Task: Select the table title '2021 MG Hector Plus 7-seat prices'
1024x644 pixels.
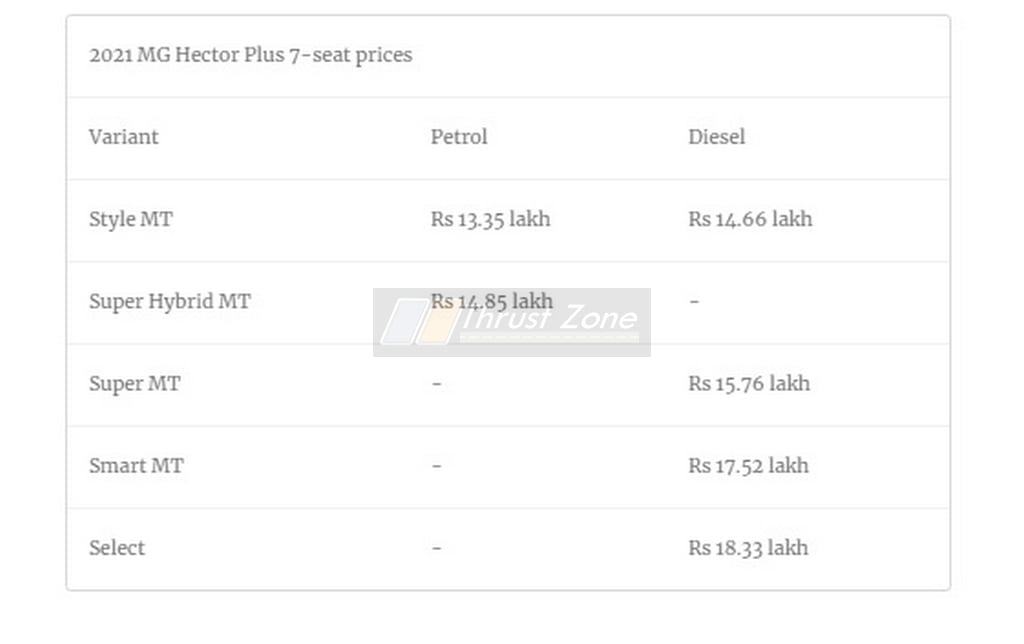Action: [x=251, y=55]
